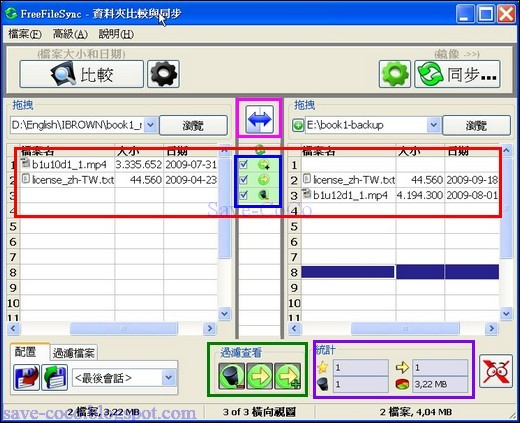The image size is (520, 423).
Task: Click left grid 檔案名 column header
Action: coord(68,151)
